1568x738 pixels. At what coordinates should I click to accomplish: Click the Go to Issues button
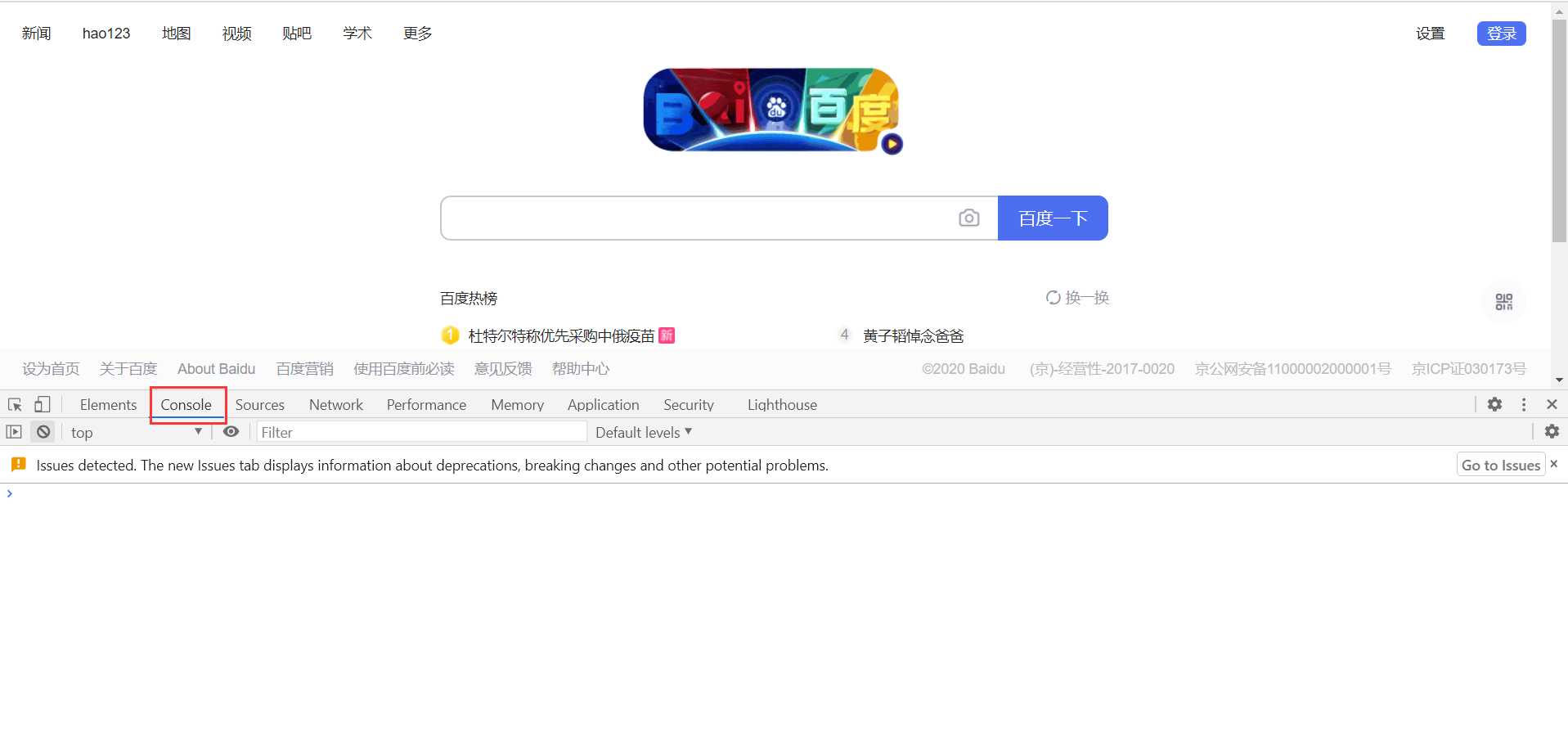[x=1501, y=465]
